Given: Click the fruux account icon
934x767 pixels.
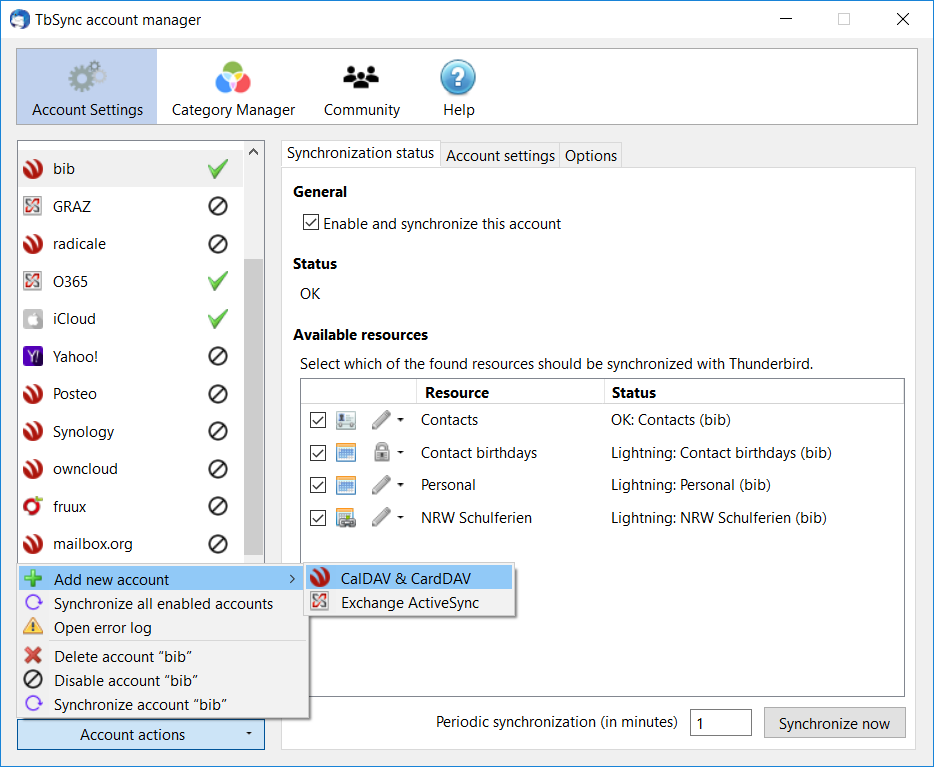Looking at the screenshot, I should pos(33,506).
